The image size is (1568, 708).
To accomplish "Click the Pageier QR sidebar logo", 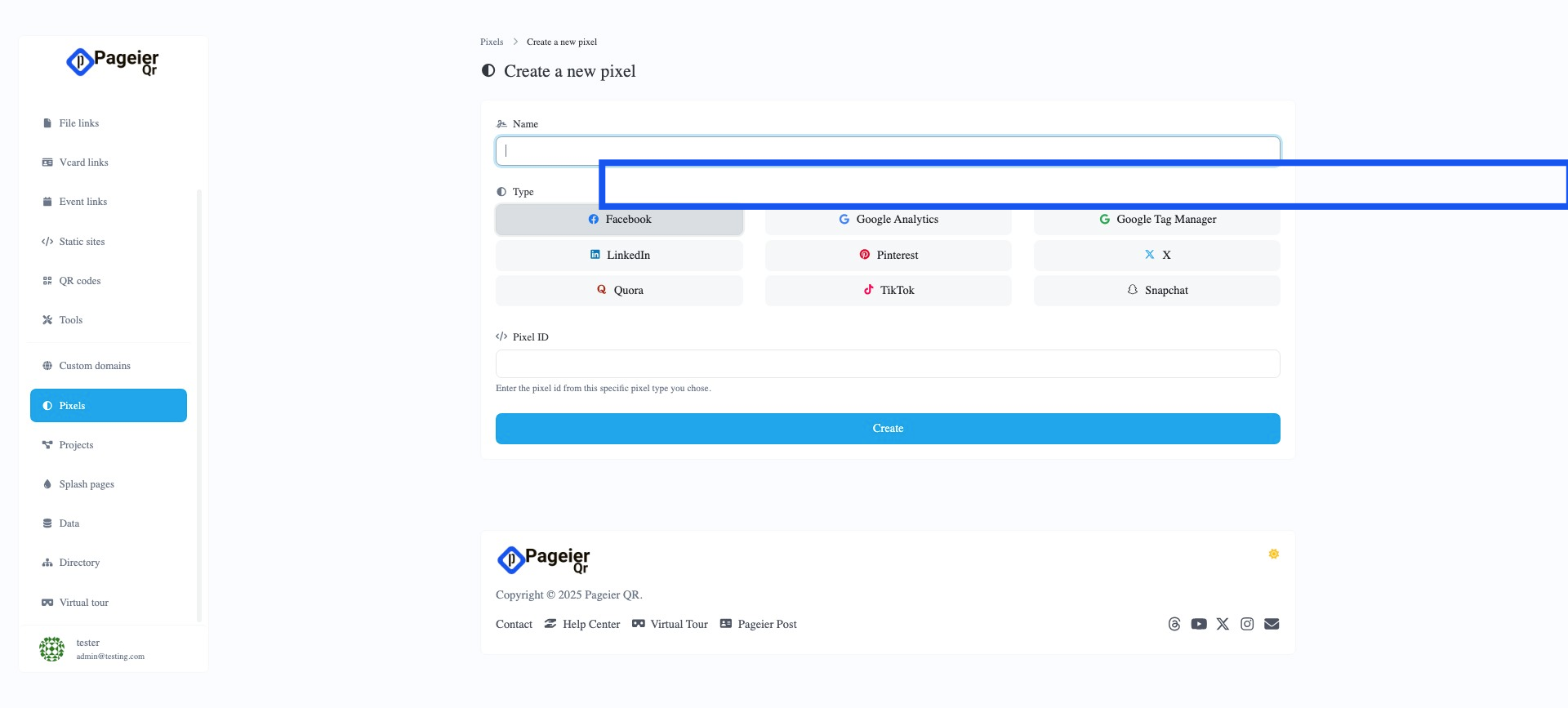I will point(113,62).
